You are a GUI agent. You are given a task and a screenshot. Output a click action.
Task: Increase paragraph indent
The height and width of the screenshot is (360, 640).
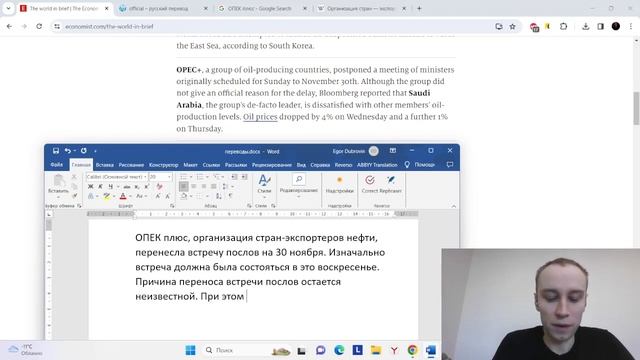pos(244,177)
